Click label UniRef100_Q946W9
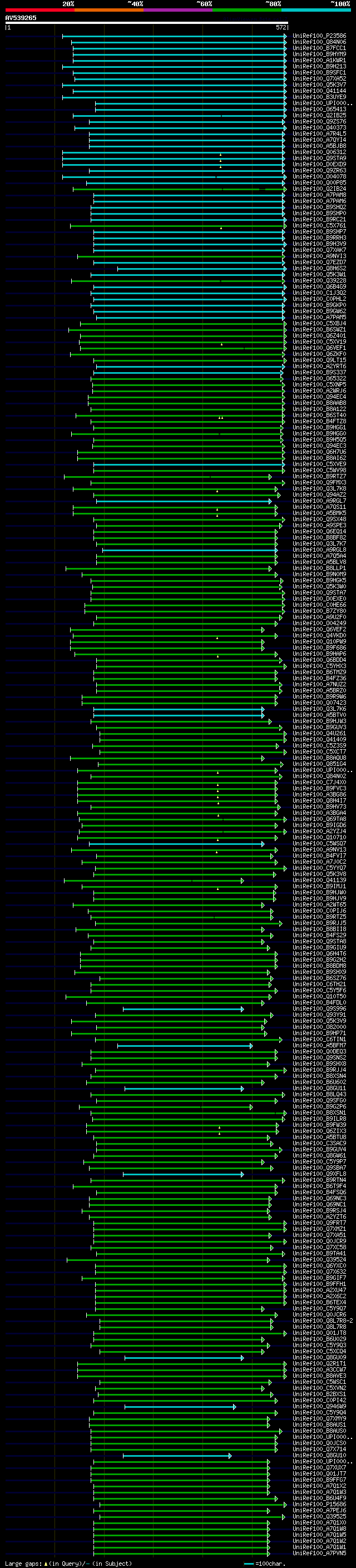This screenshot has width=356, height=1568. point(319,1407)
